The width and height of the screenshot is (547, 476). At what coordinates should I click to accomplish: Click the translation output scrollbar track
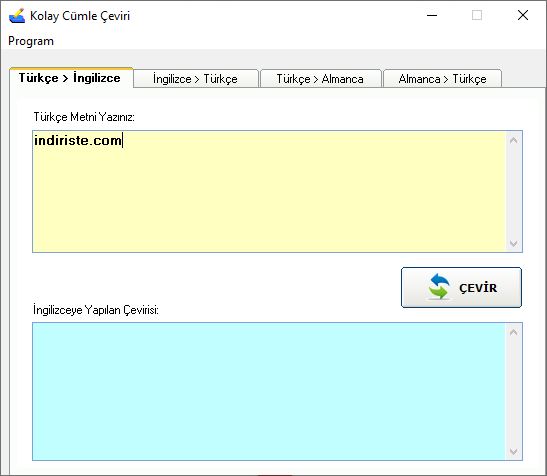click(x=514, y=392)
